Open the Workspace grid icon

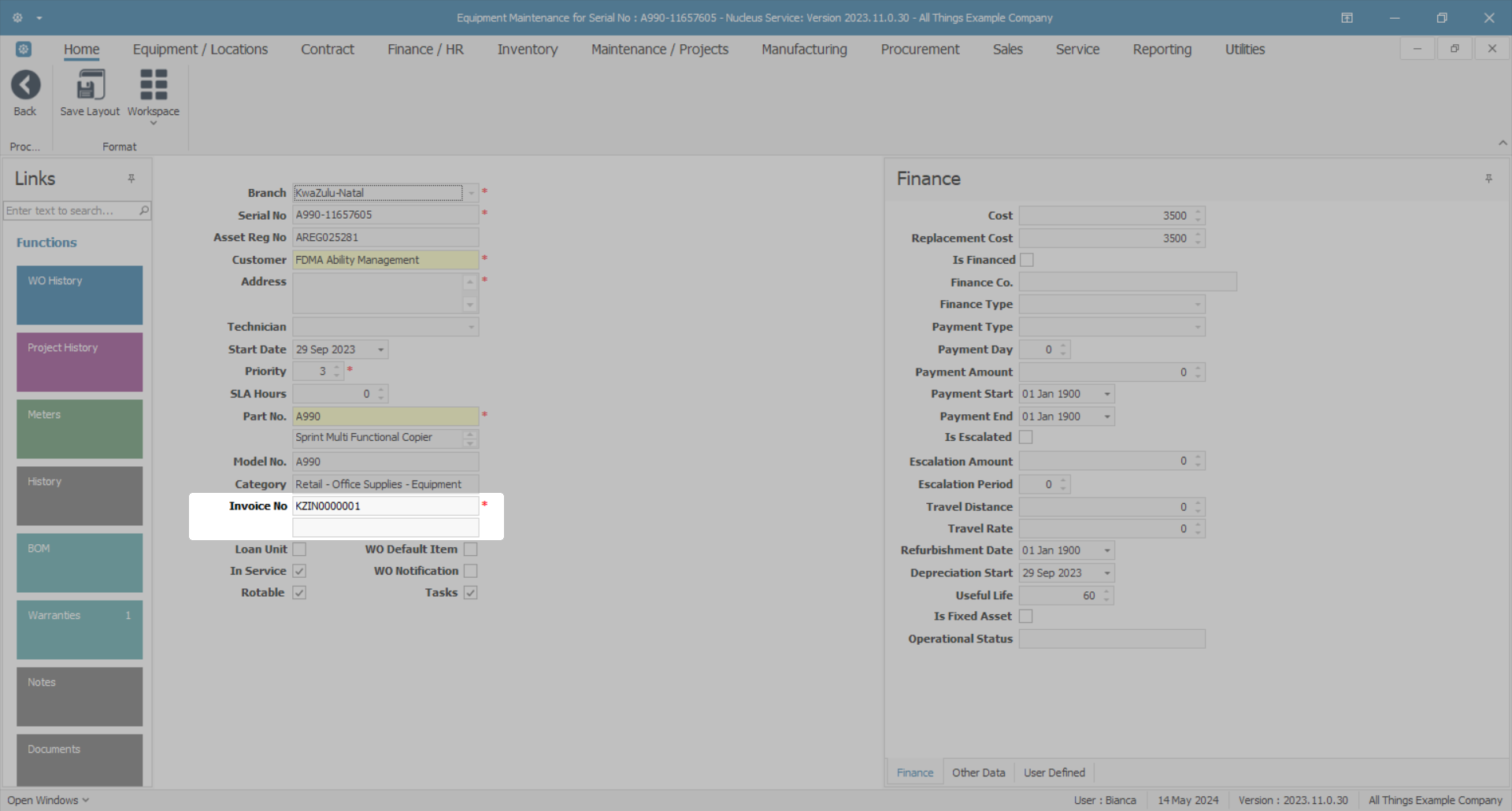154,85
